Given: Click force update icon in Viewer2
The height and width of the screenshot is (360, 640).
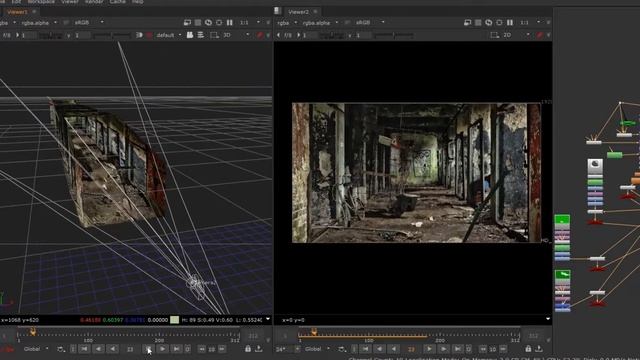Looking at the screenshot, I should (x=489, y=22).
